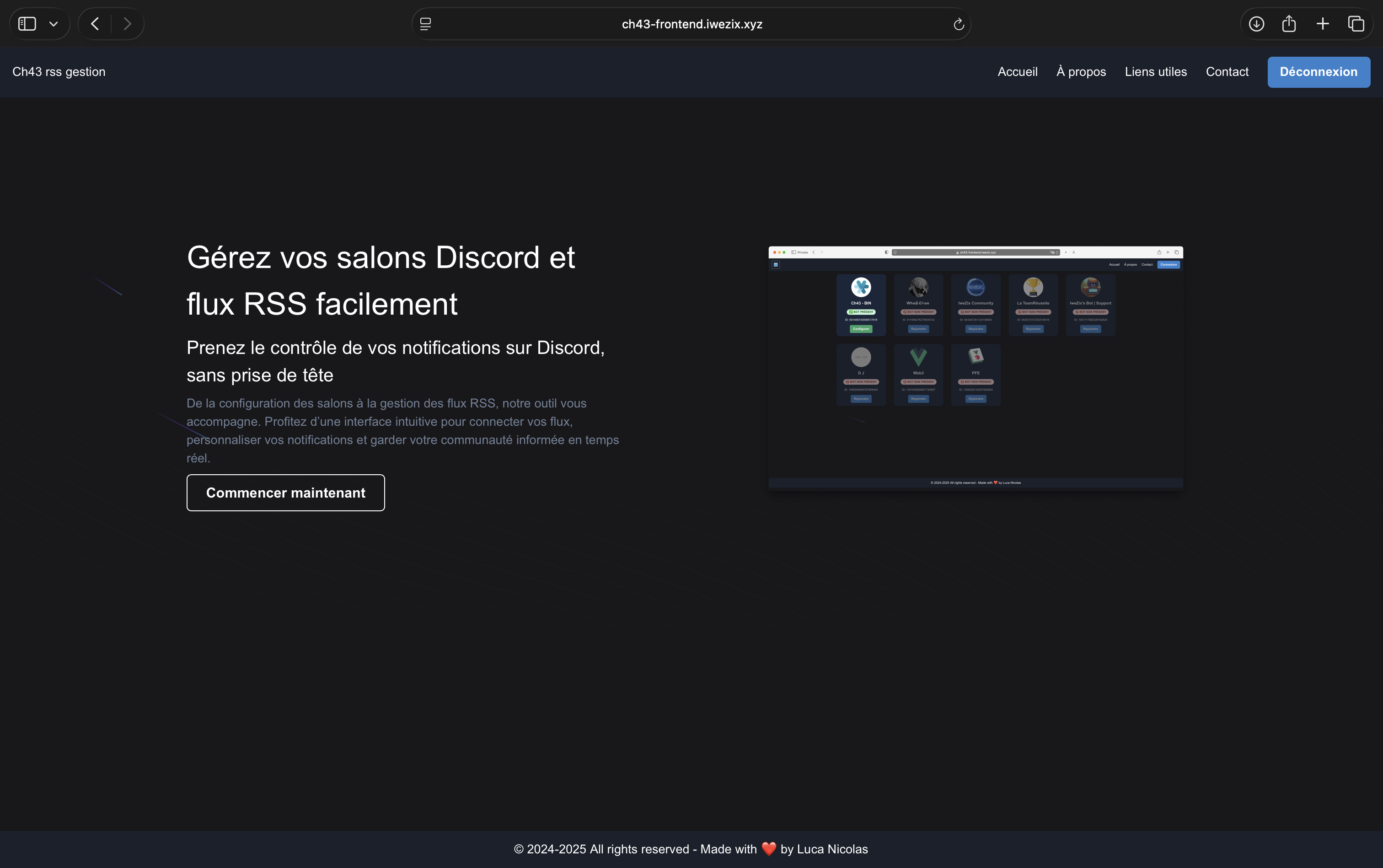This screenshot has width=1383, height=868.
Task: Click the heart emoji in the footer
Action: [x=768, y=848]
